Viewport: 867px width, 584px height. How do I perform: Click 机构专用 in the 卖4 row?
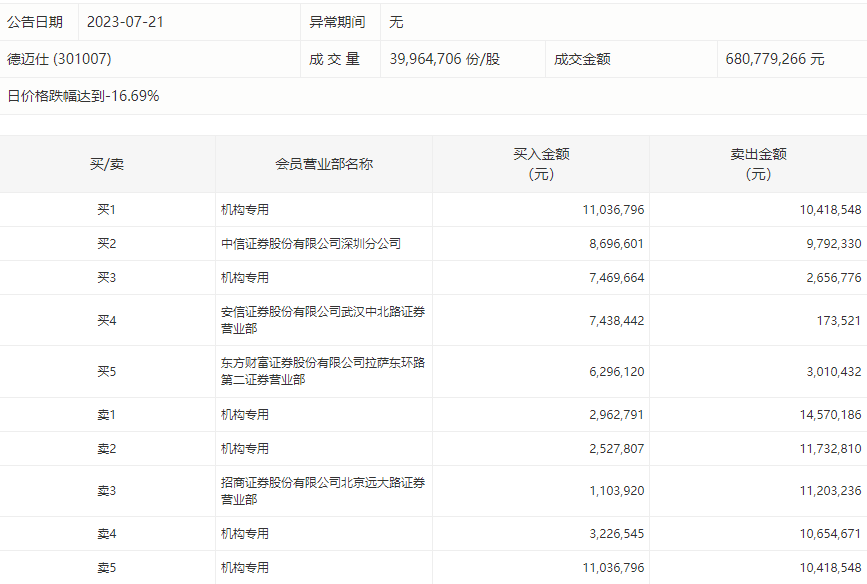tap(245, 534)
